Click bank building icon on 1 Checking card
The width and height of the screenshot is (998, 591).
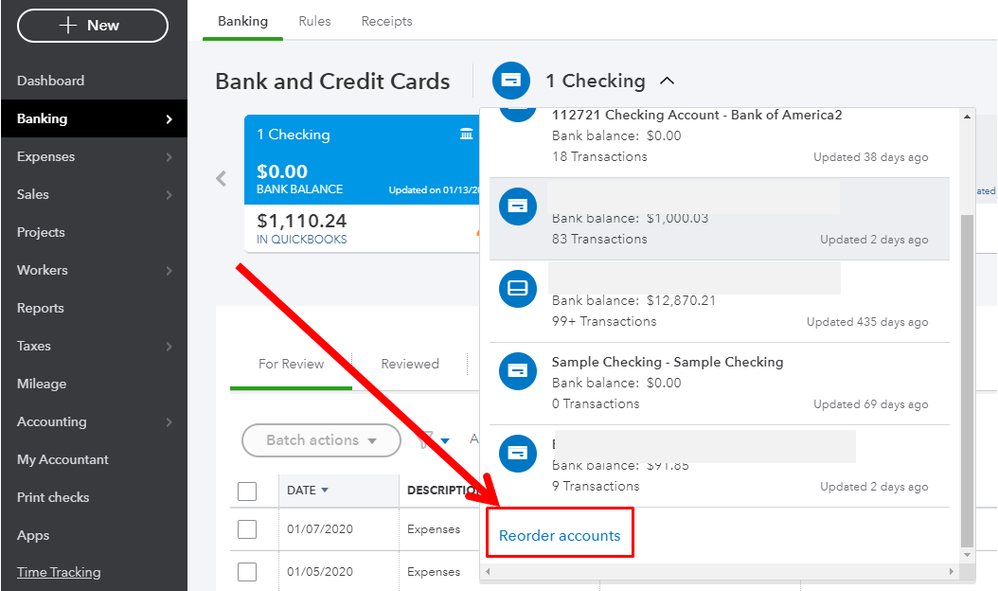click(467, 134)
